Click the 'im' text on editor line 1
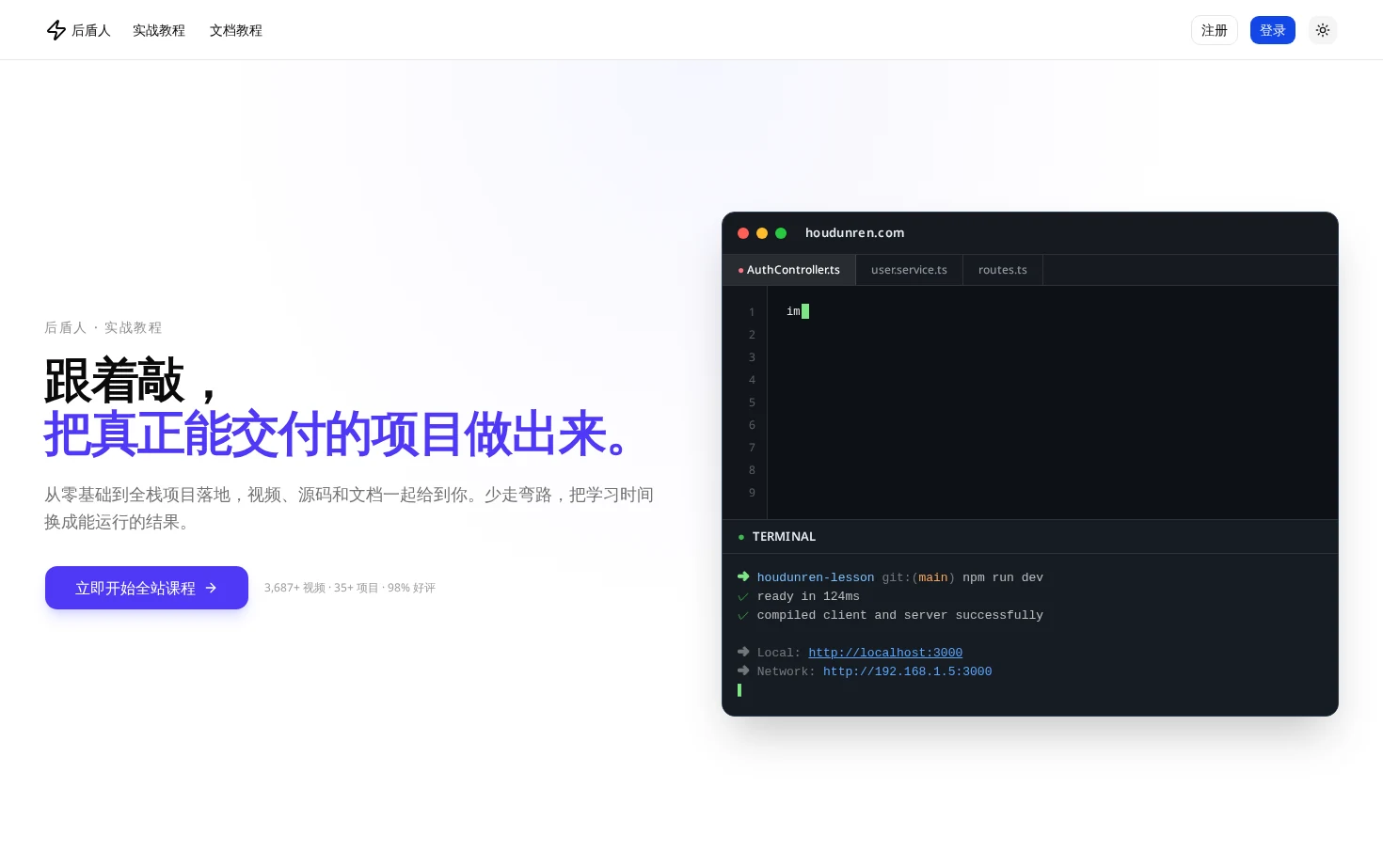Image resolution: width=1383 pixels, height=868 pixels. pyautogui.click(x=793, y=311)
